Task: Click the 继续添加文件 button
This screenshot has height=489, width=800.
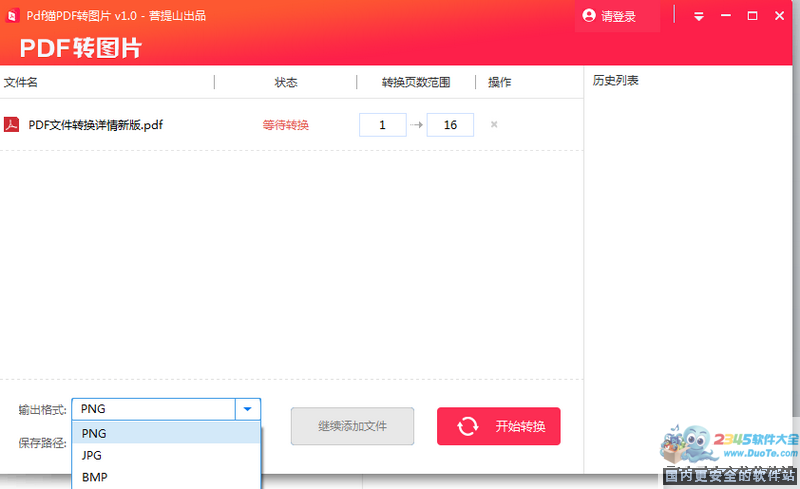Action: click(352, 426)
